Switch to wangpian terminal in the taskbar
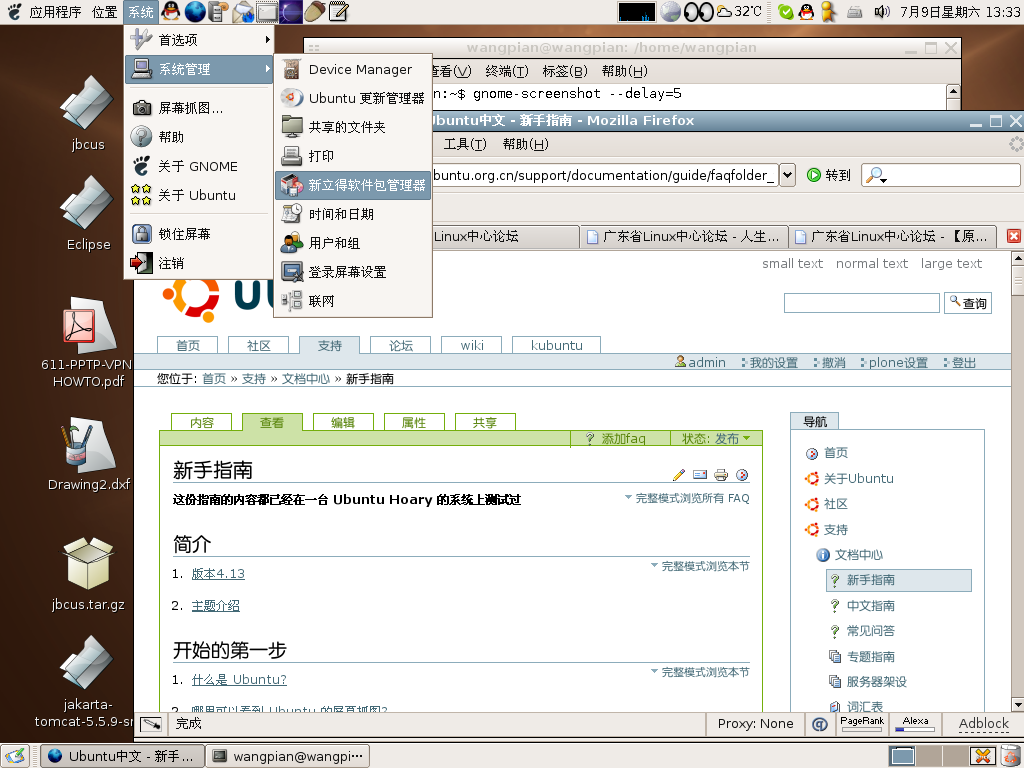1024x768 pixels. [x=288, y=756]
